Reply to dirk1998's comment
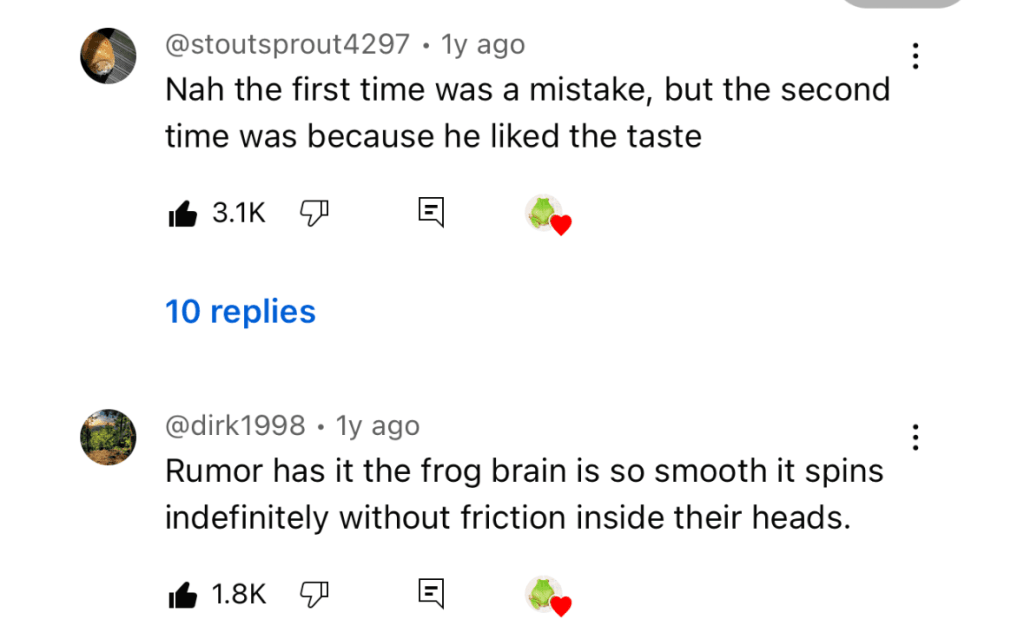Screen dimensions: 1024x626 (431, 595)
